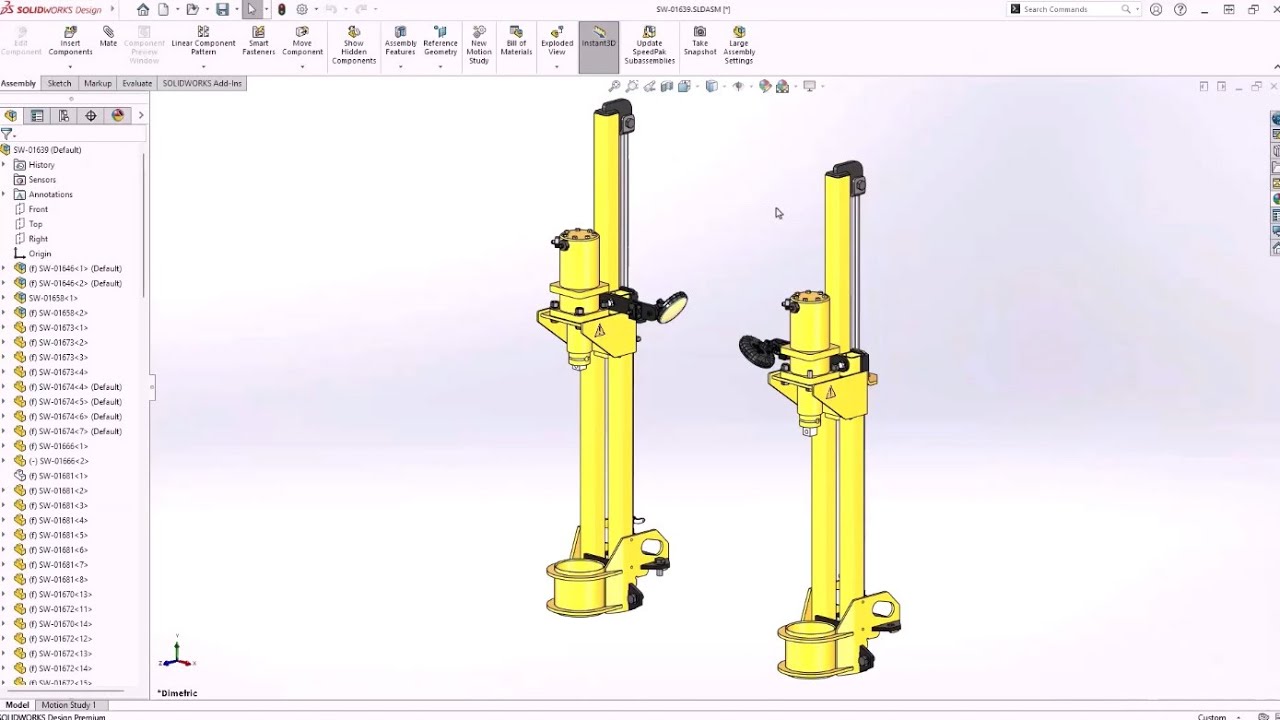Go to the Home icon

pos(143,9)
